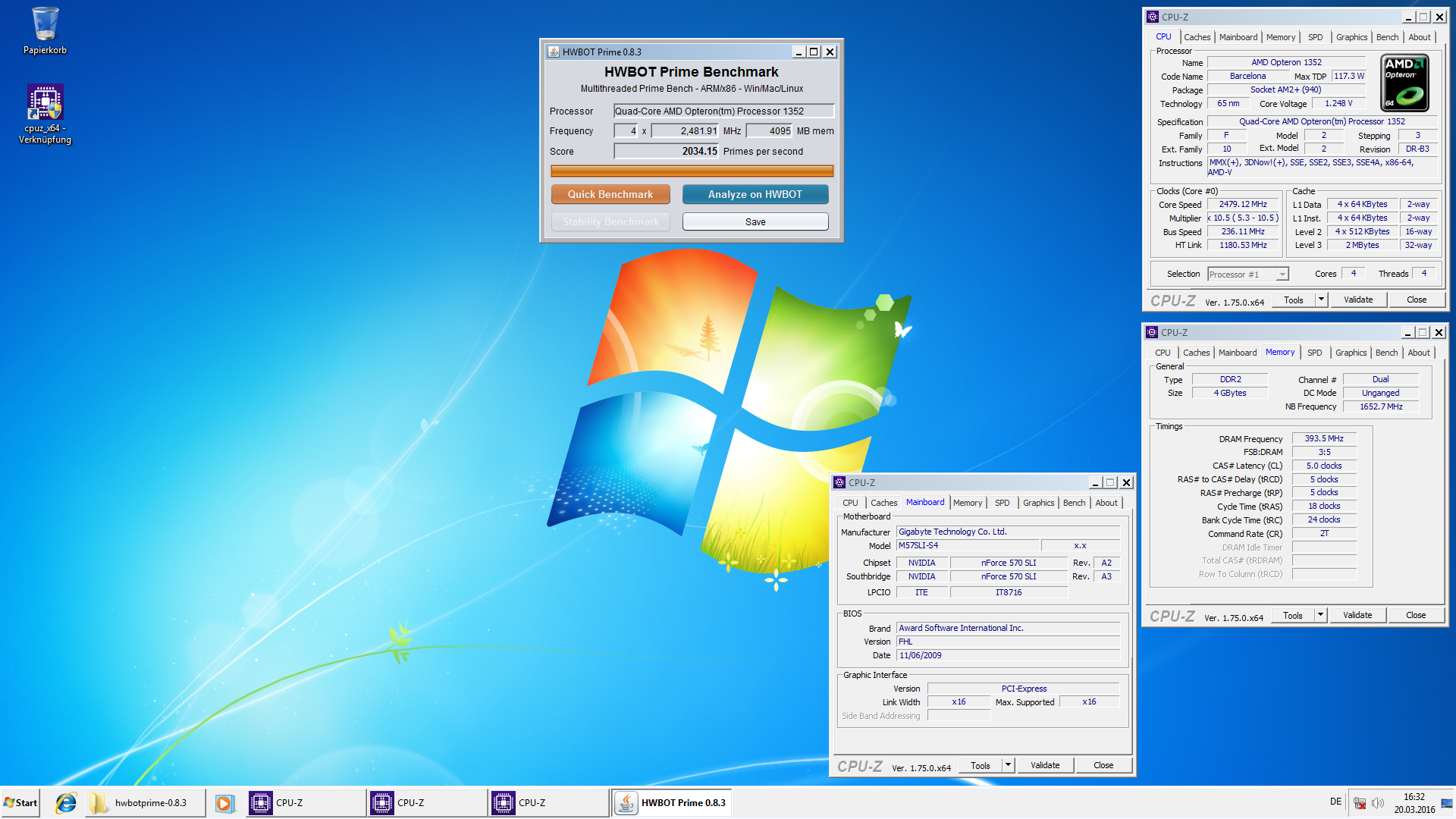
Task: Open the Windows Start menu
Action: point(20,802)
